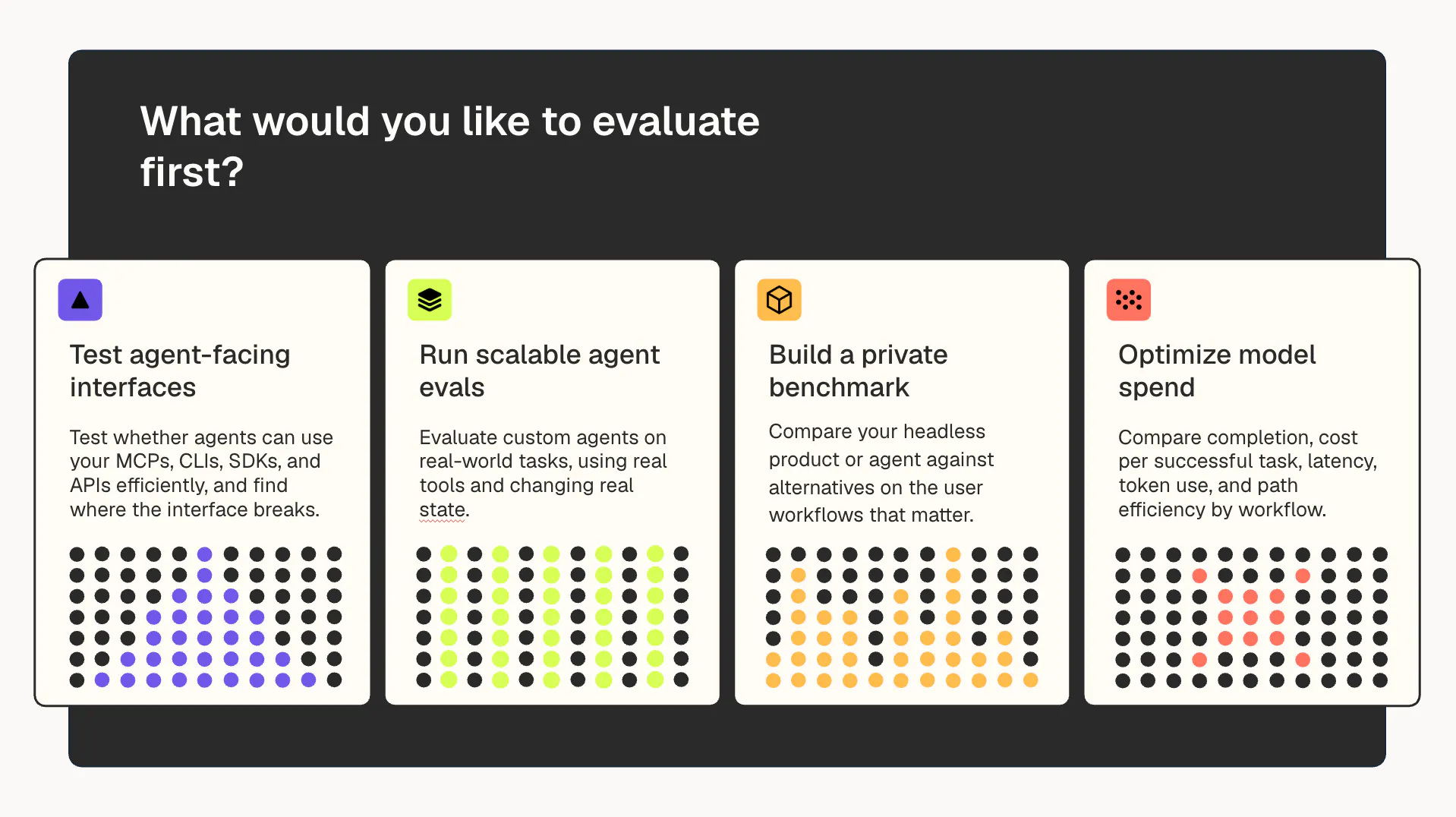Screen dimensions: 1456x817
Task: Select the green striped dot graphic
Action: click(x=553, y=617)
